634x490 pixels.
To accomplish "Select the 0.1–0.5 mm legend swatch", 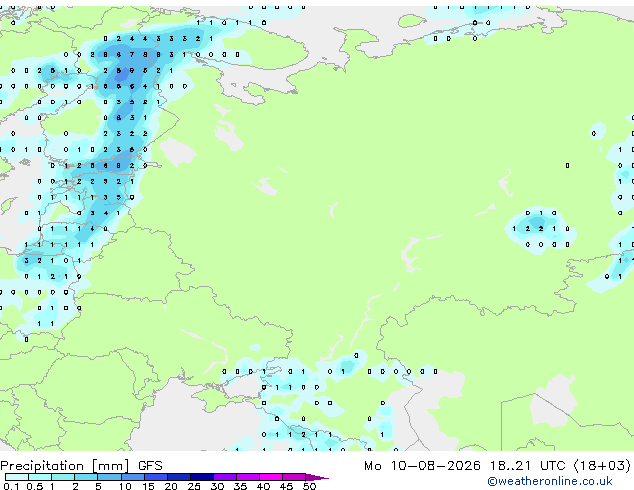I will [x=17, y=477].
